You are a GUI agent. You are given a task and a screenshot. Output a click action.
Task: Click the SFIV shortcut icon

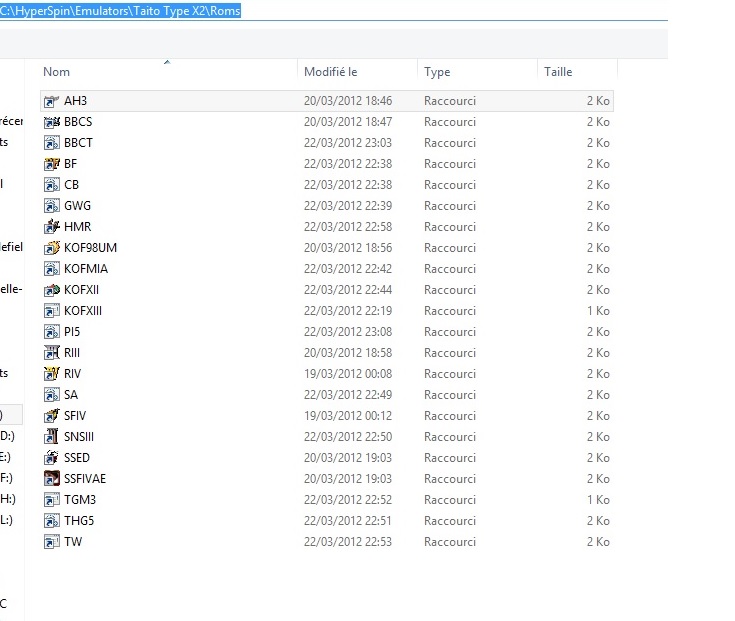(x=52, y=416)
